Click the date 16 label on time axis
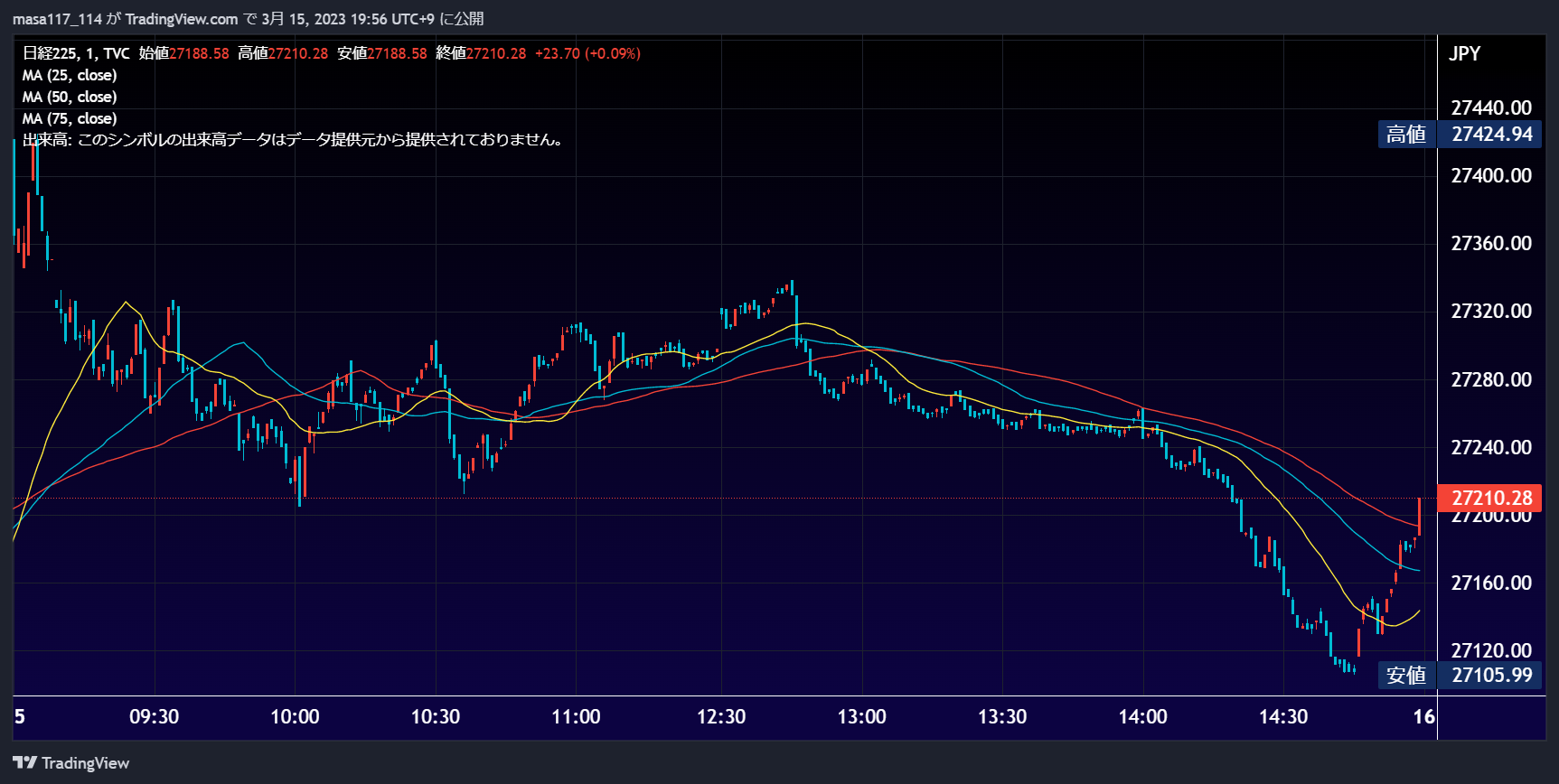 click(x=1424, y=717)
